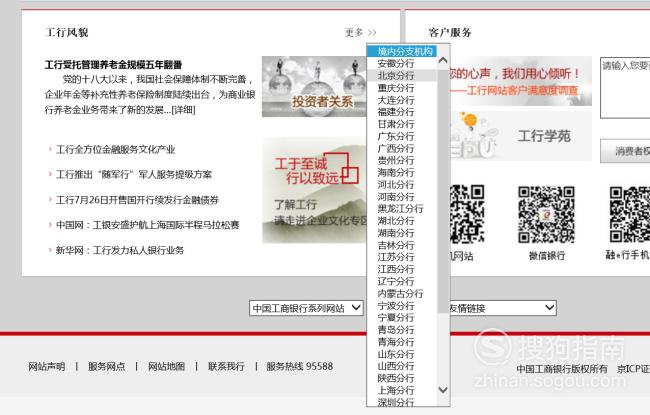The width and height of the screenshot is (650, 415).
Task: Open the 工行学苑 banner
Action: [521, 136]
